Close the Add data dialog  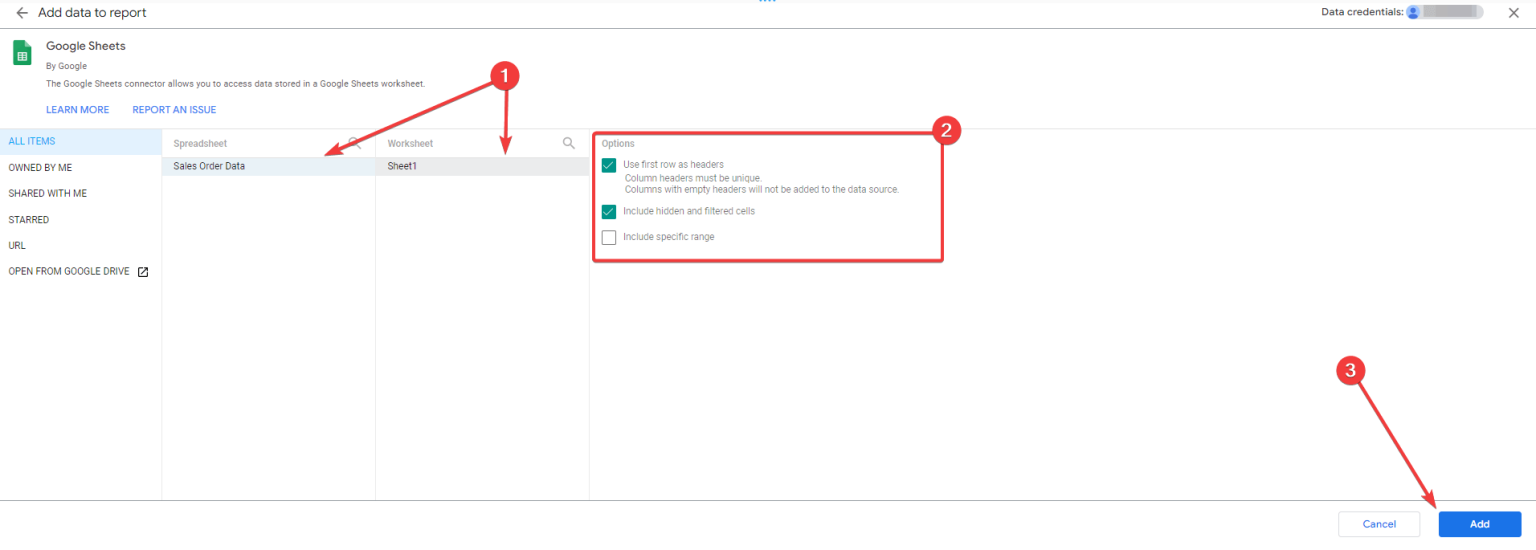coord(1513,13)
